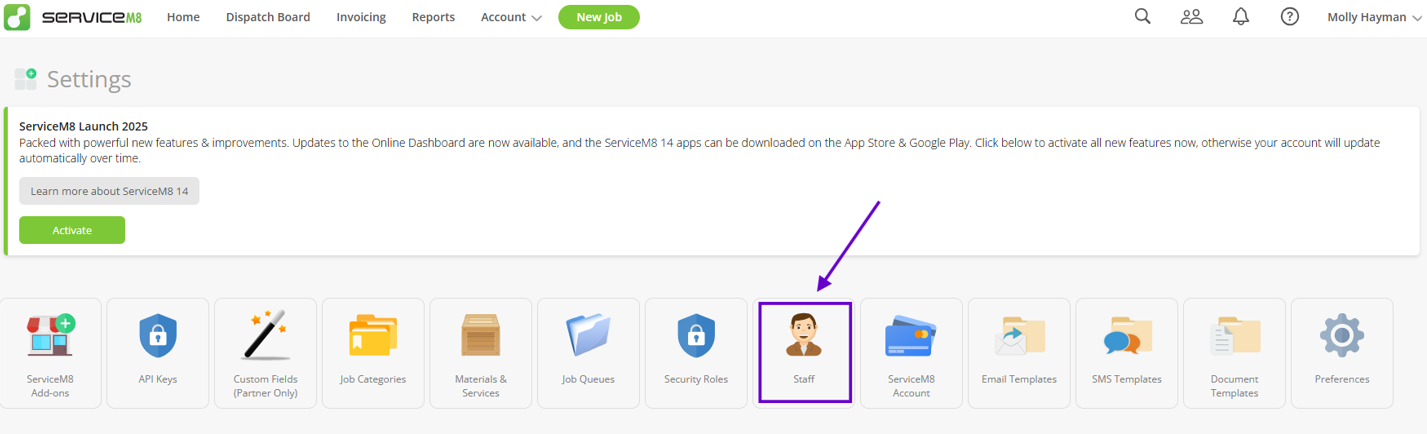The image size is (1427, 434).
Task: Open the Dispatch Board
Action: [x=268, y=17]
